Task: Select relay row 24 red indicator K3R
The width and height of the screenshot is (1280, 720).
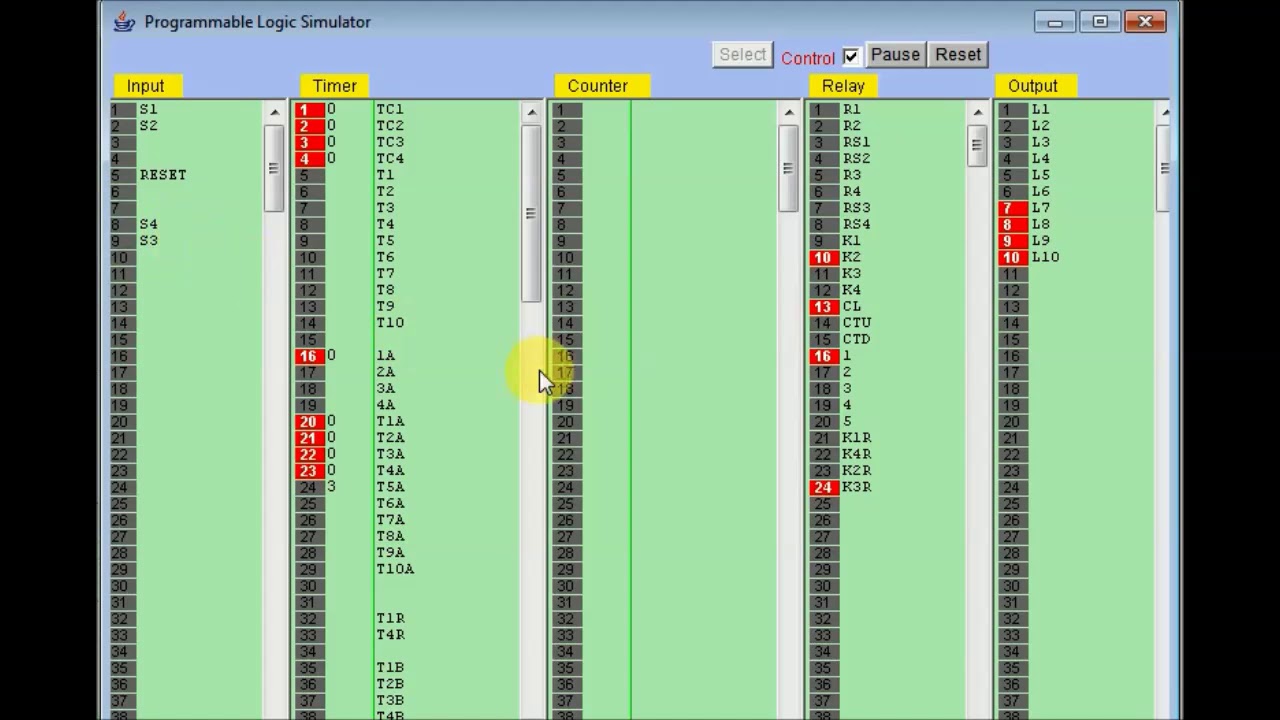Action: pos(823,487)
